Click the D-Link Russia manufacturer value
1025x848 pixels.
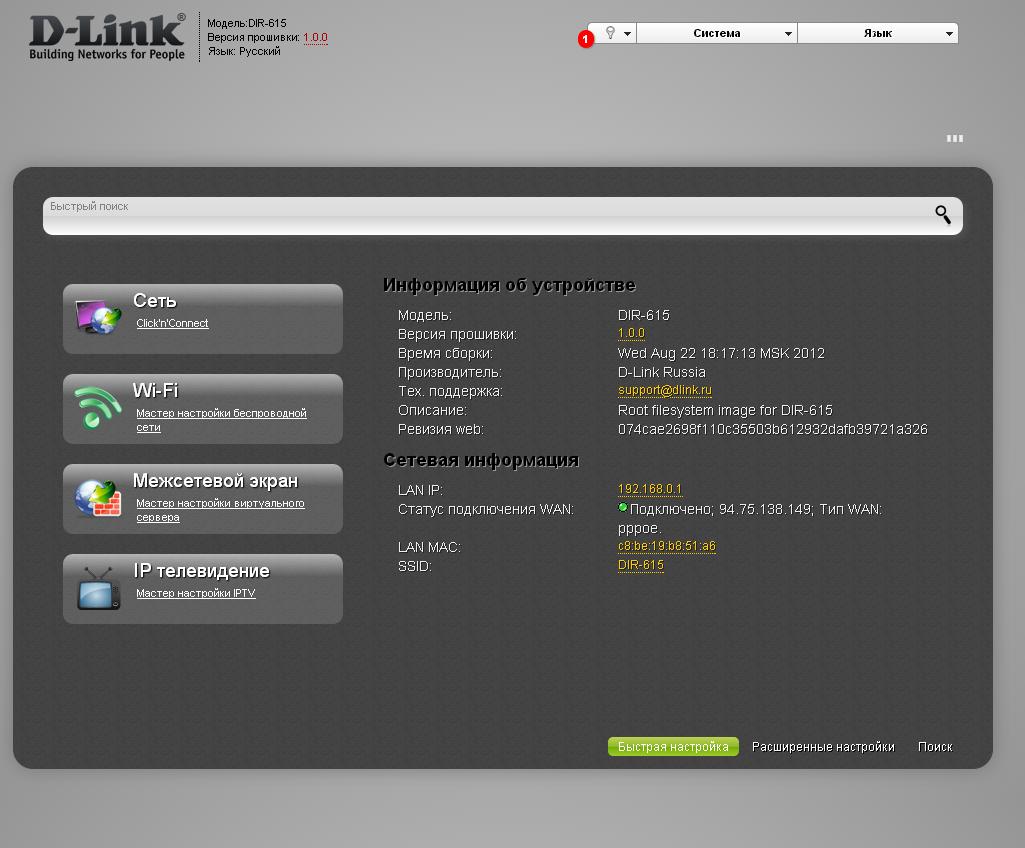click(662, 372)
